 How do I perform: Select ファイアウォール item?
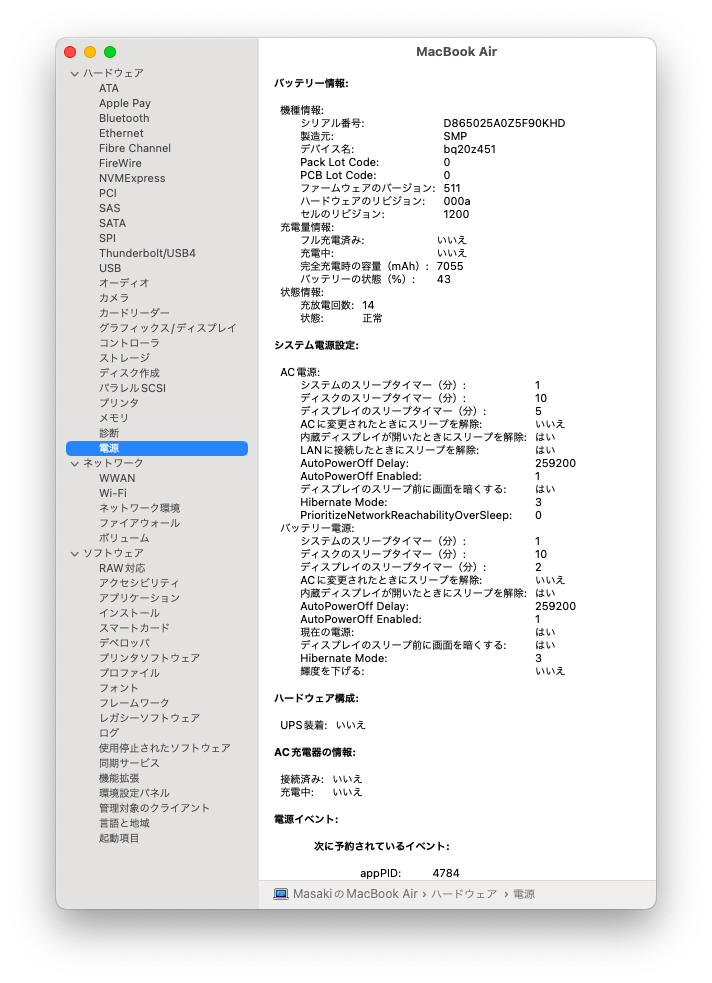(x=139, y=523)
